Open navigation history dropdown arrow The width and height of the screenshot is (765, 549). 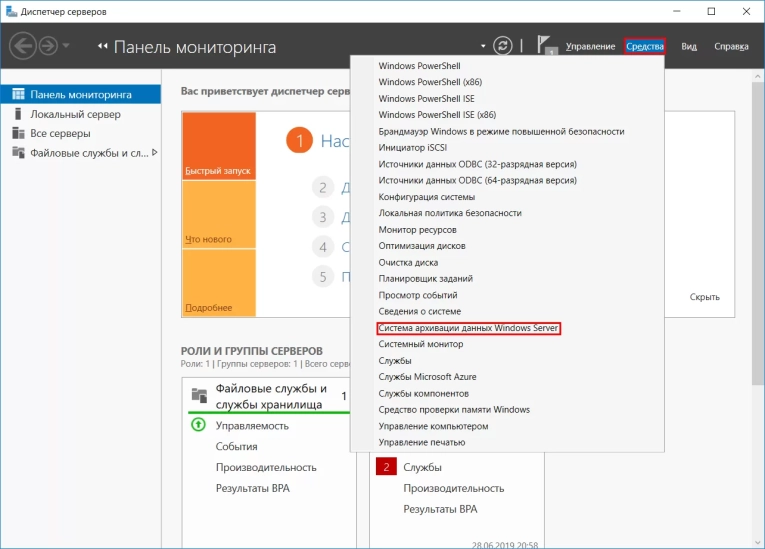[x=67, y=46]
